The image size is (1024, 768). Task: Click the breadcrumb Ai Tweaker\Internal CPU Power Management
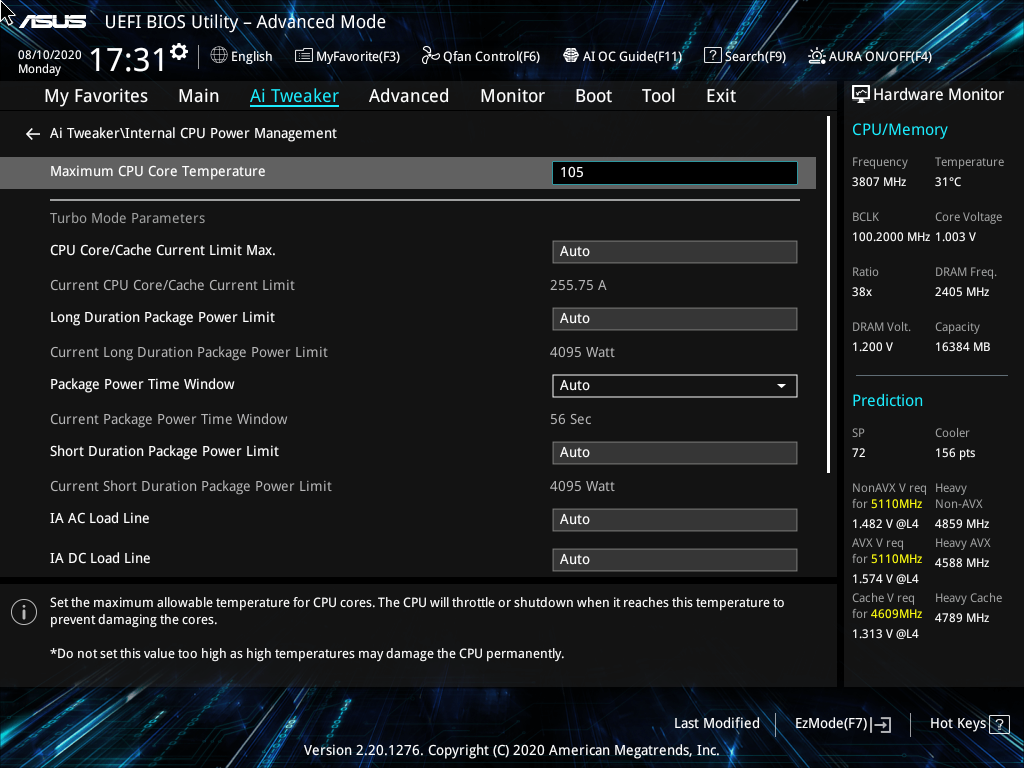pos(193,133)
